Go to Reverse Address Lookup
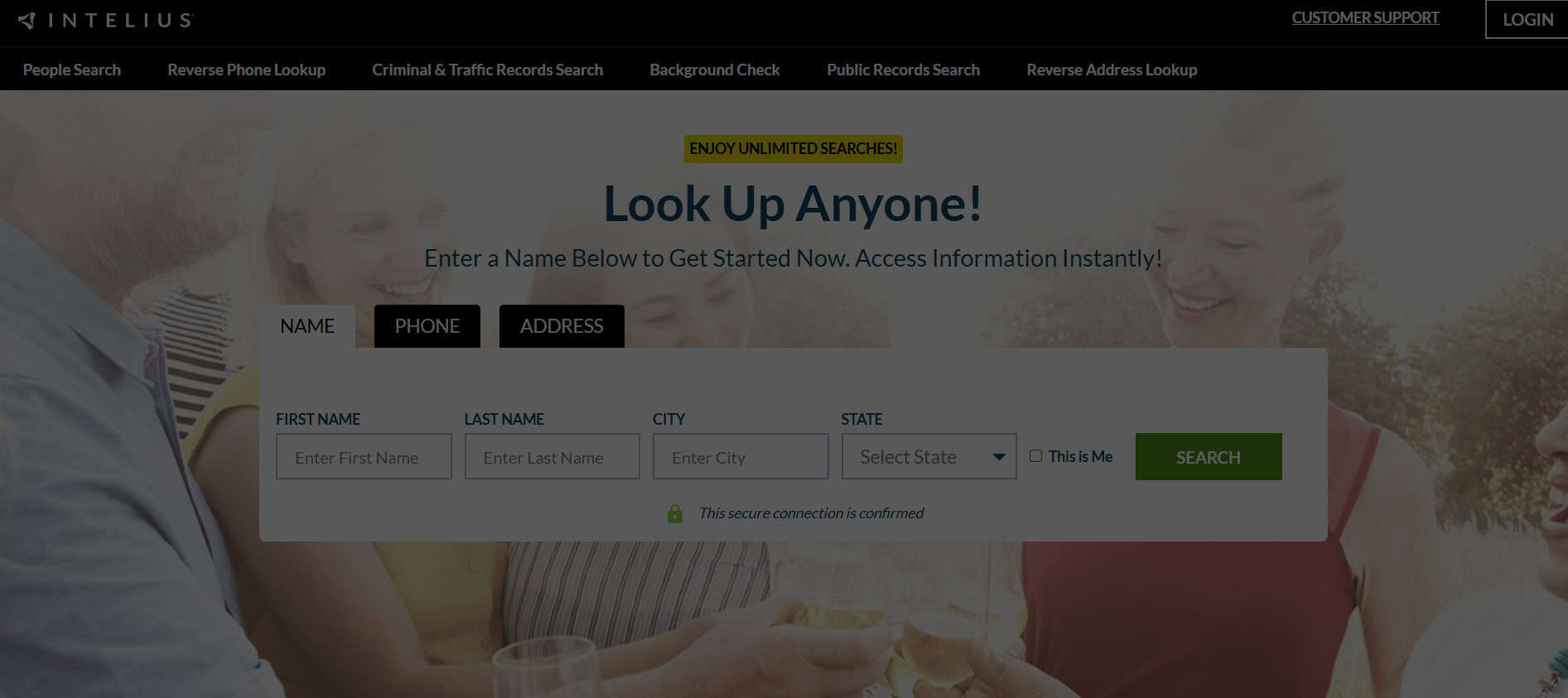The image size is (1568, 698). point(1112,70)
